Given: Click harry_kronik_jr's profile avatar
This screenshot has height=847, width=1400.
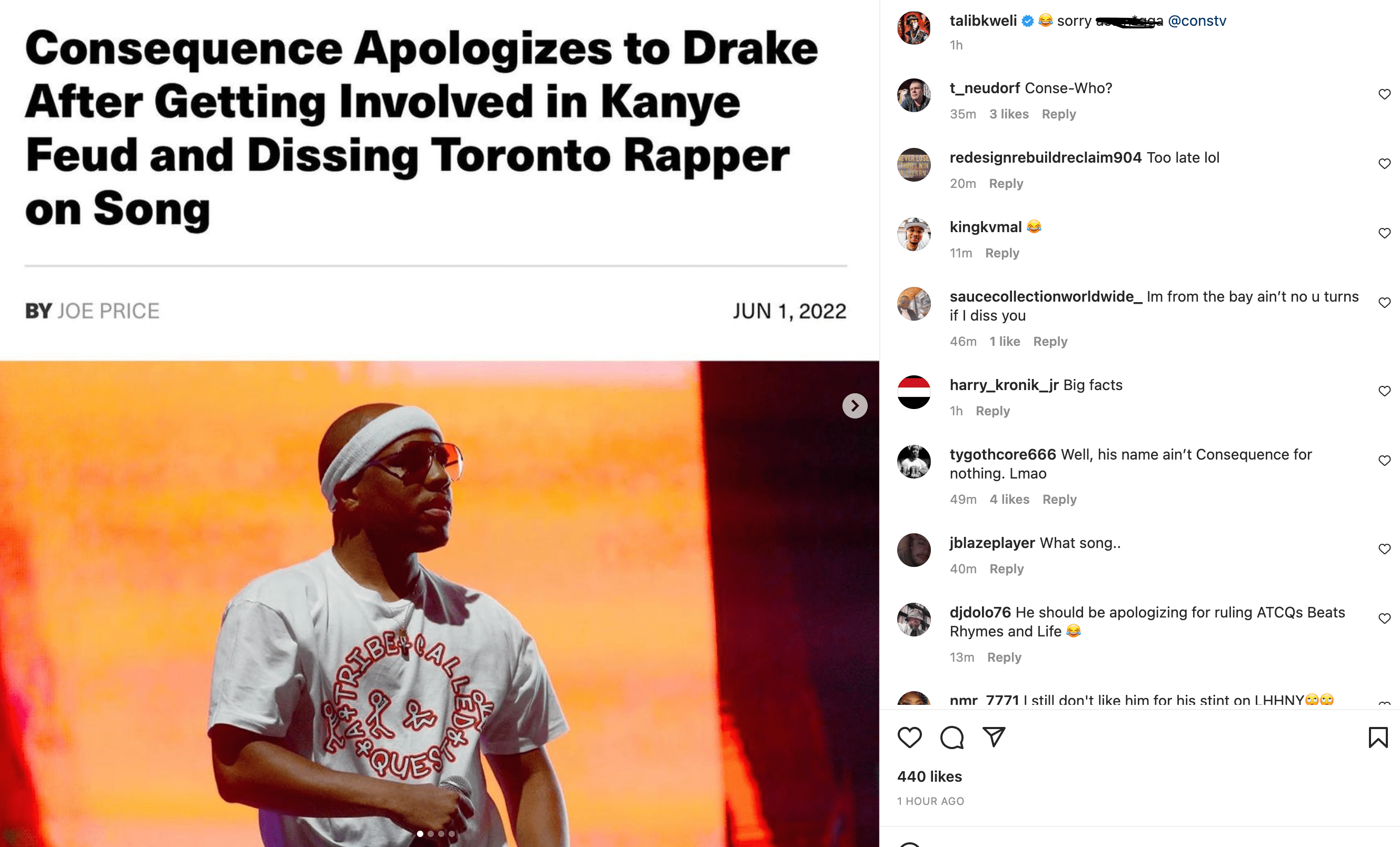Looking at the screenshot, I should tap(914, 392).
